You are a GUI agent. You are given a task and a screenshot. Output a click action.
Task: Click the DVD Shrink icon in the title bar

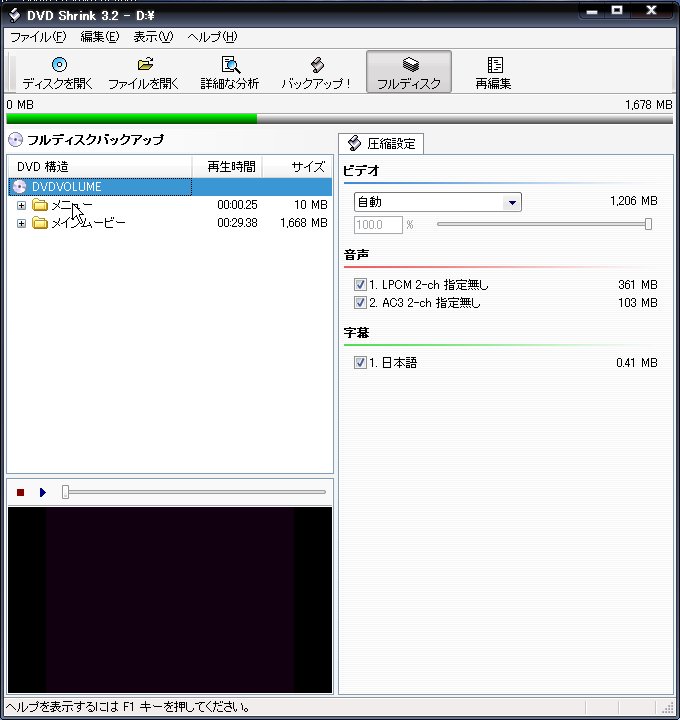(14, 15)
